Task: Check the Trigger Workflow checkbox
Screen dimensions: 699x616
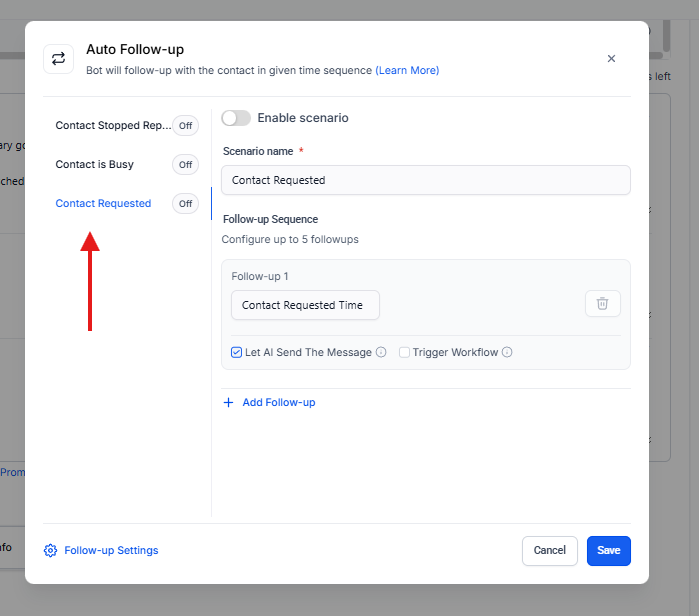Action: (x=404, y=353)
